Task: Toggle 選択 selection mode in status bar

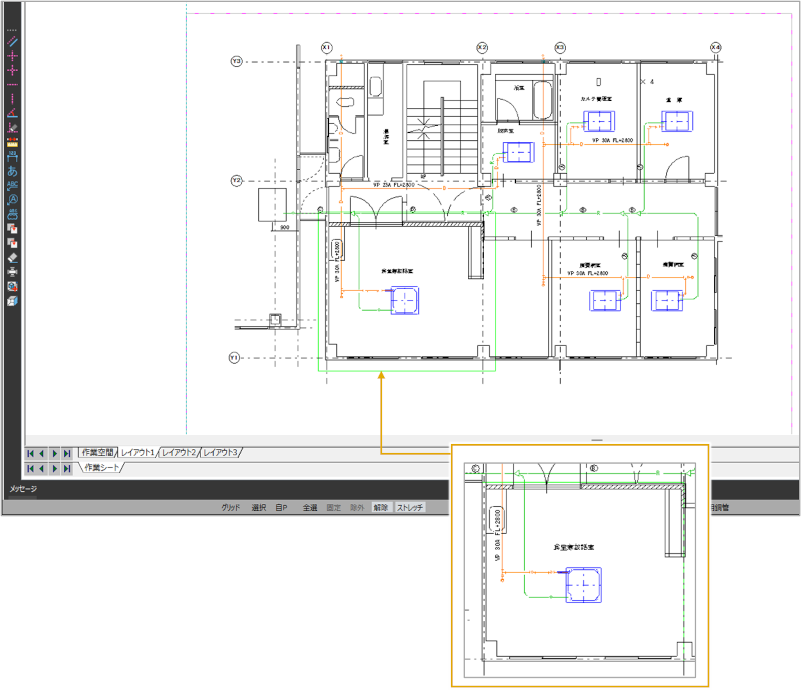Action: pos(258,508)
